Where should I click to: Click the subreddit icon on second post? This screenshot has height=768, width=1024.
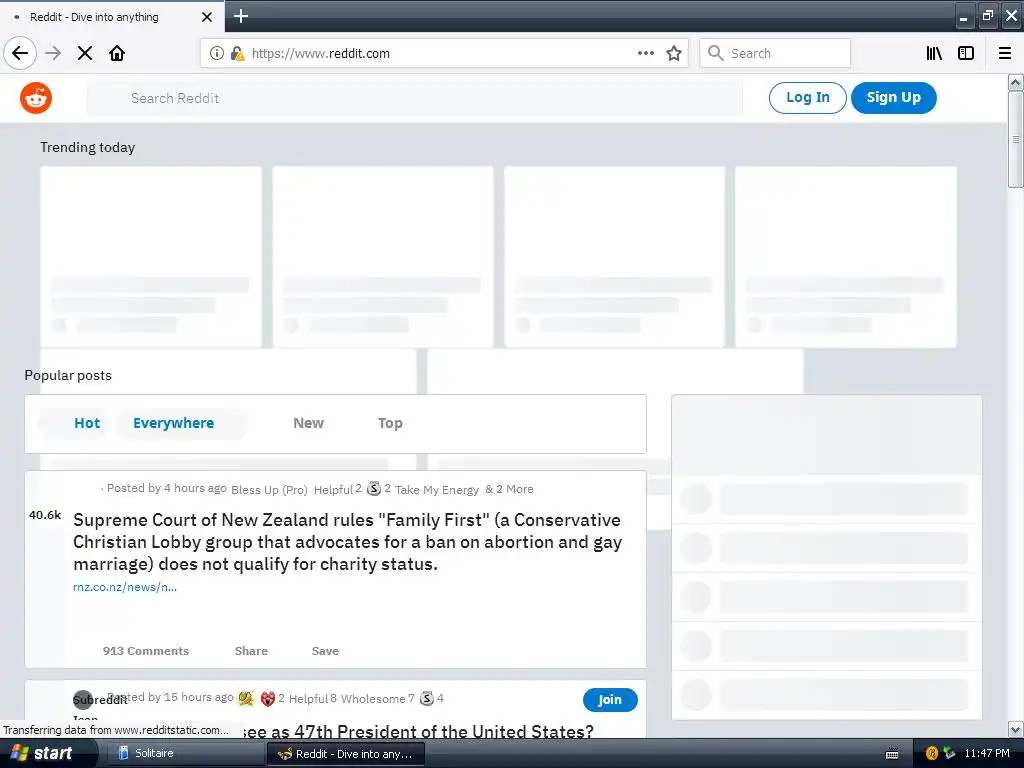click(83, 700)
